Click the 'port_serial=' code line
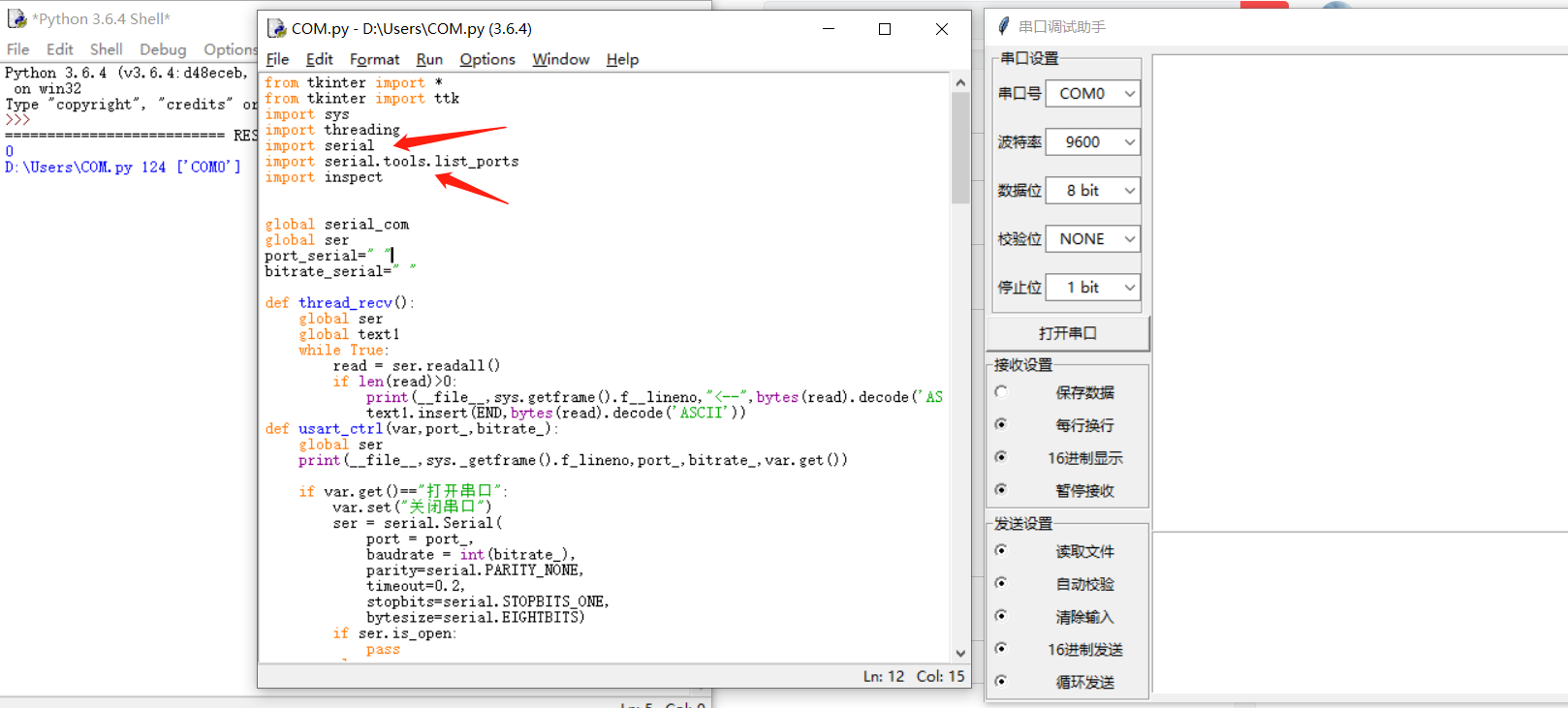 click(x=329, y=256)
